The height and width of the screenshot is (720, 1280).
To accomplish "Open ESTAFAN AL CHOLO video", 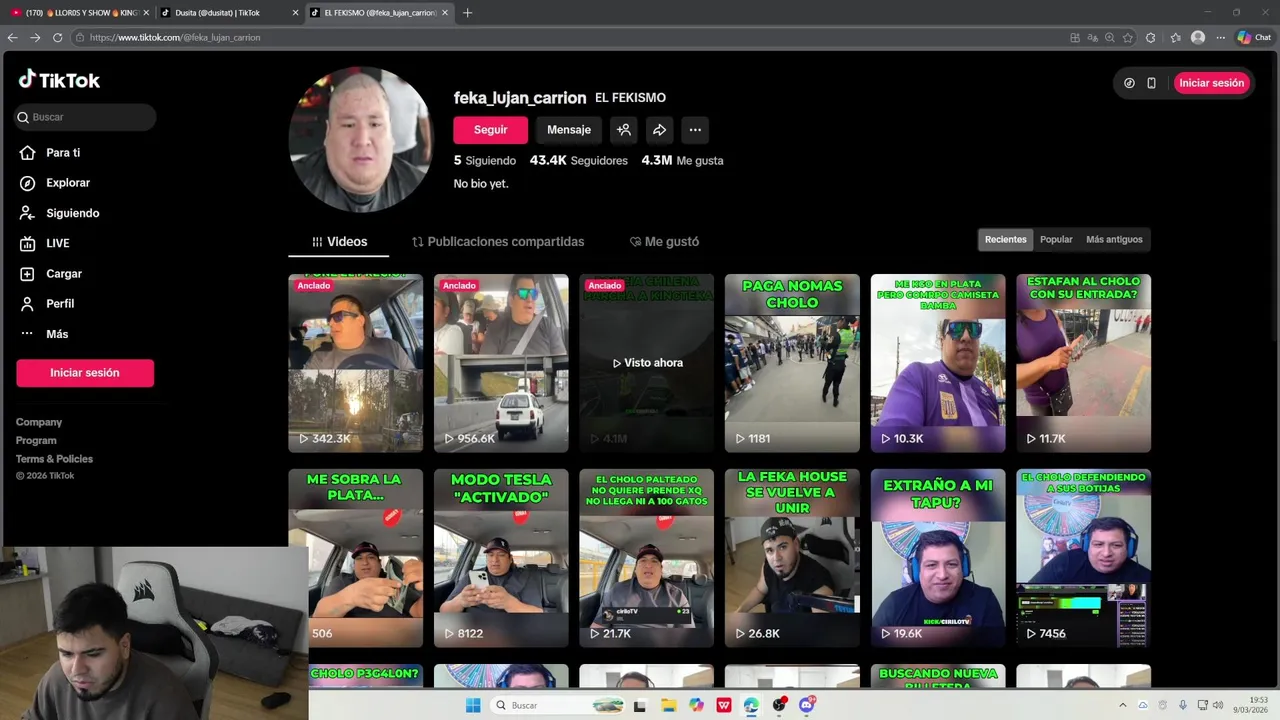I will click(1083, 363).
